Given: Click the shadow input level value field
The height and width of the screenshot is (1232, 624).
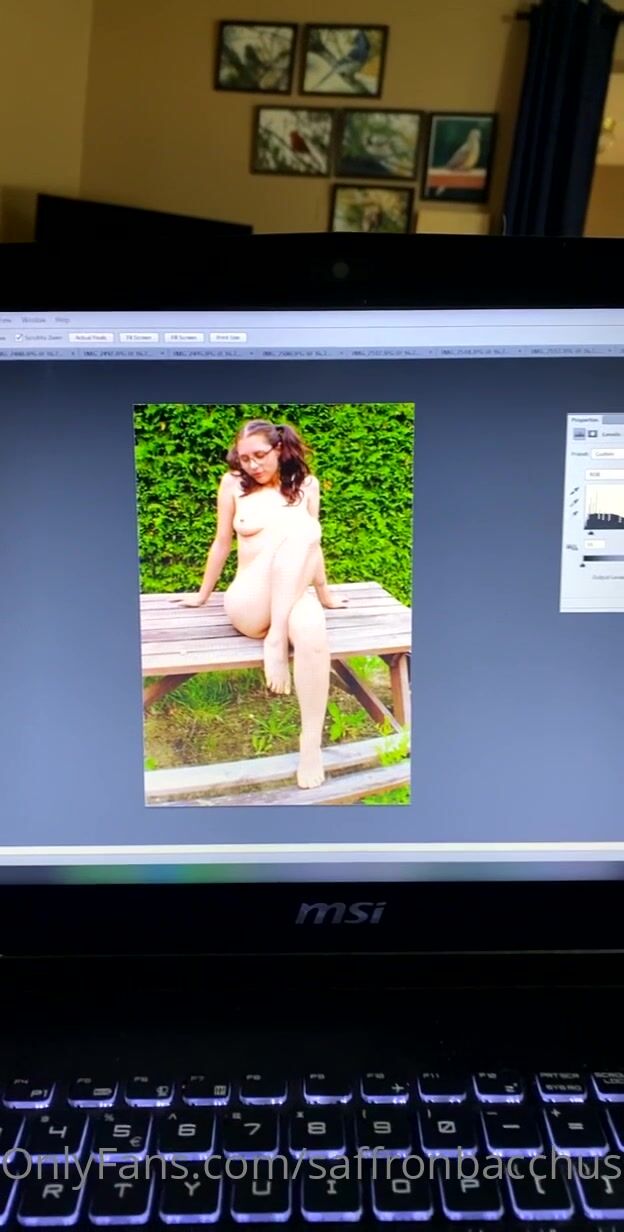Looking at the screenshot, I should 595,546.
